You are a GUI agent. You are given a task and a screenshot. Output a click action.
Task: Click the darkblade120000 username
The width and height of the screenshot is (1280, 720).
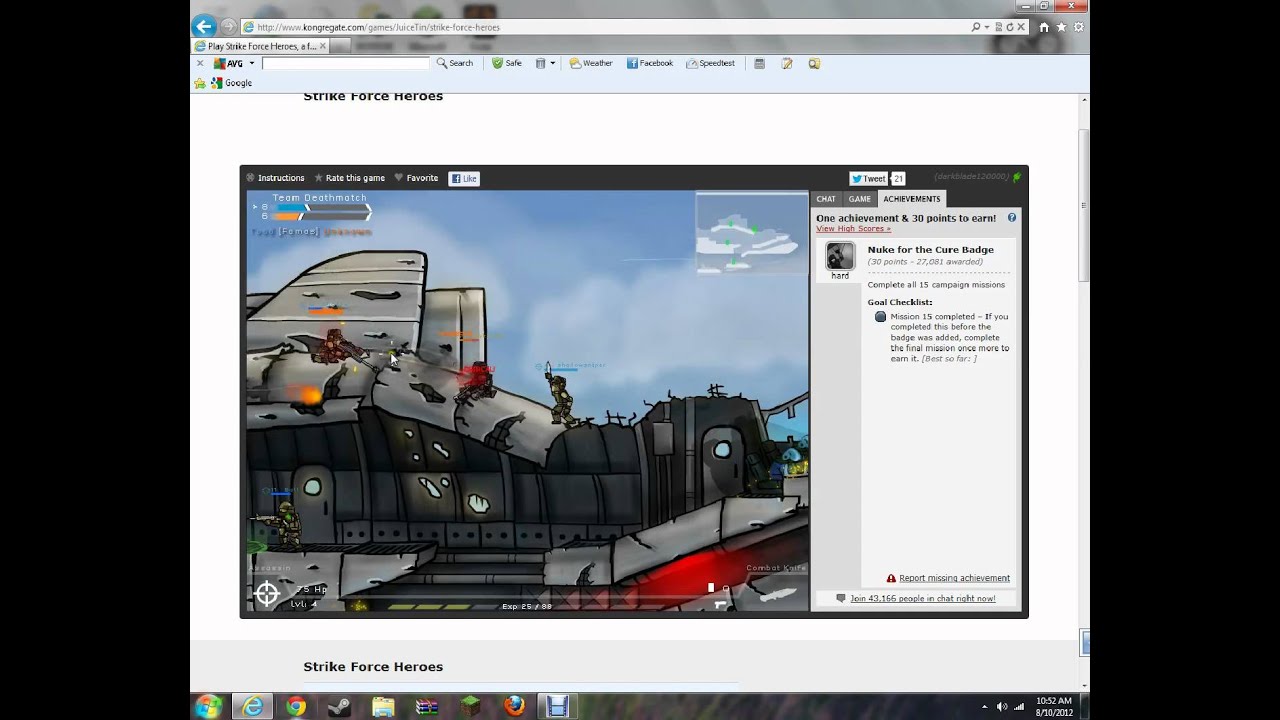[971, 177]
